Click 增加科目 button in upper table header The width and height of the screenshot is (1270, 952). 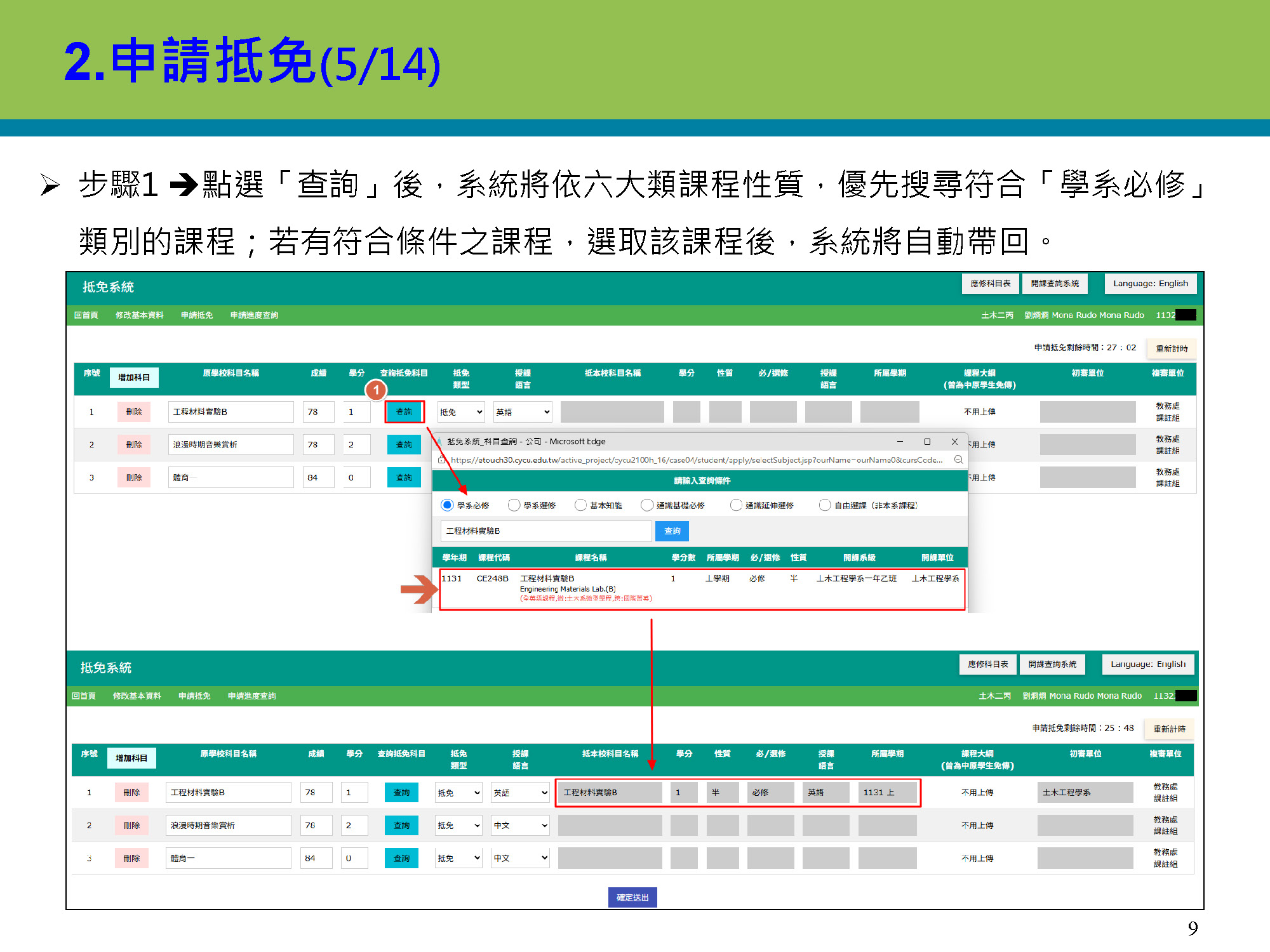click(134, 378)
